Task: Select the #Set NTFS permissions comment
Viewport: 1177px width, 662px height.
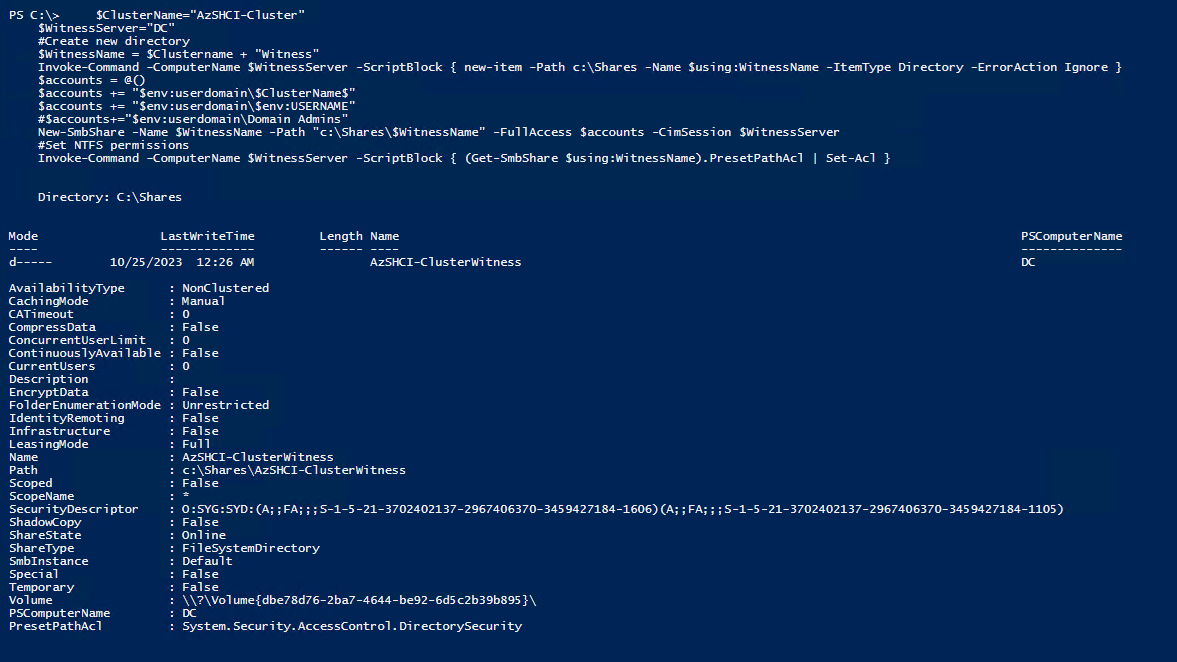Action: 113,145
